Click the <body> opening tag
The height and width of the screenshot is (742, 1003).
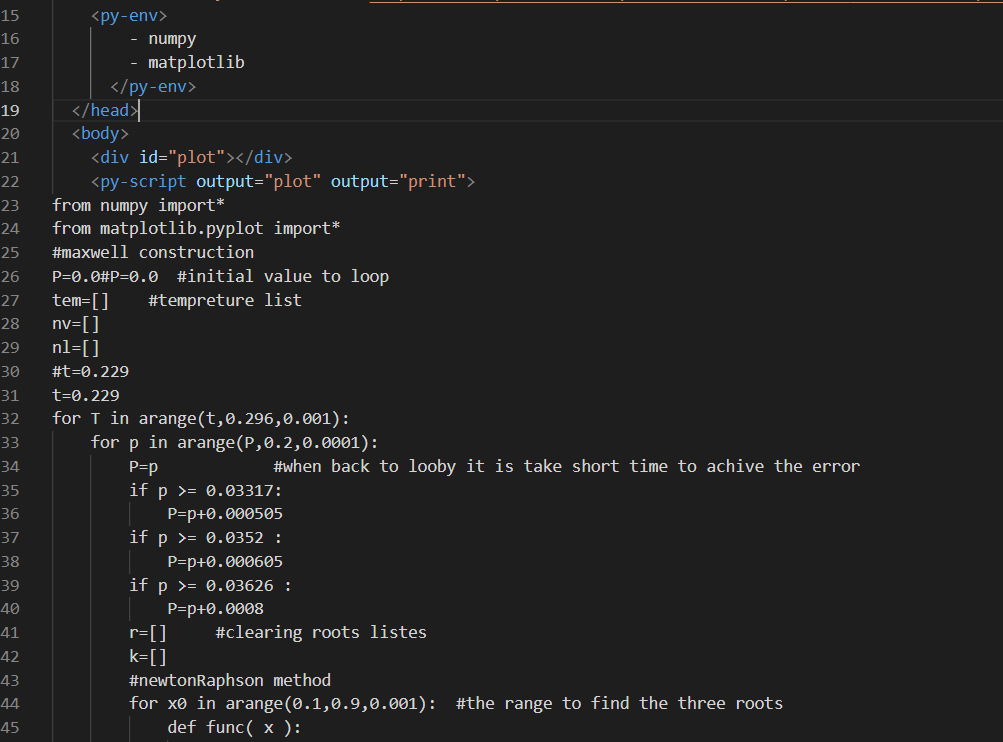click(98, 133)
